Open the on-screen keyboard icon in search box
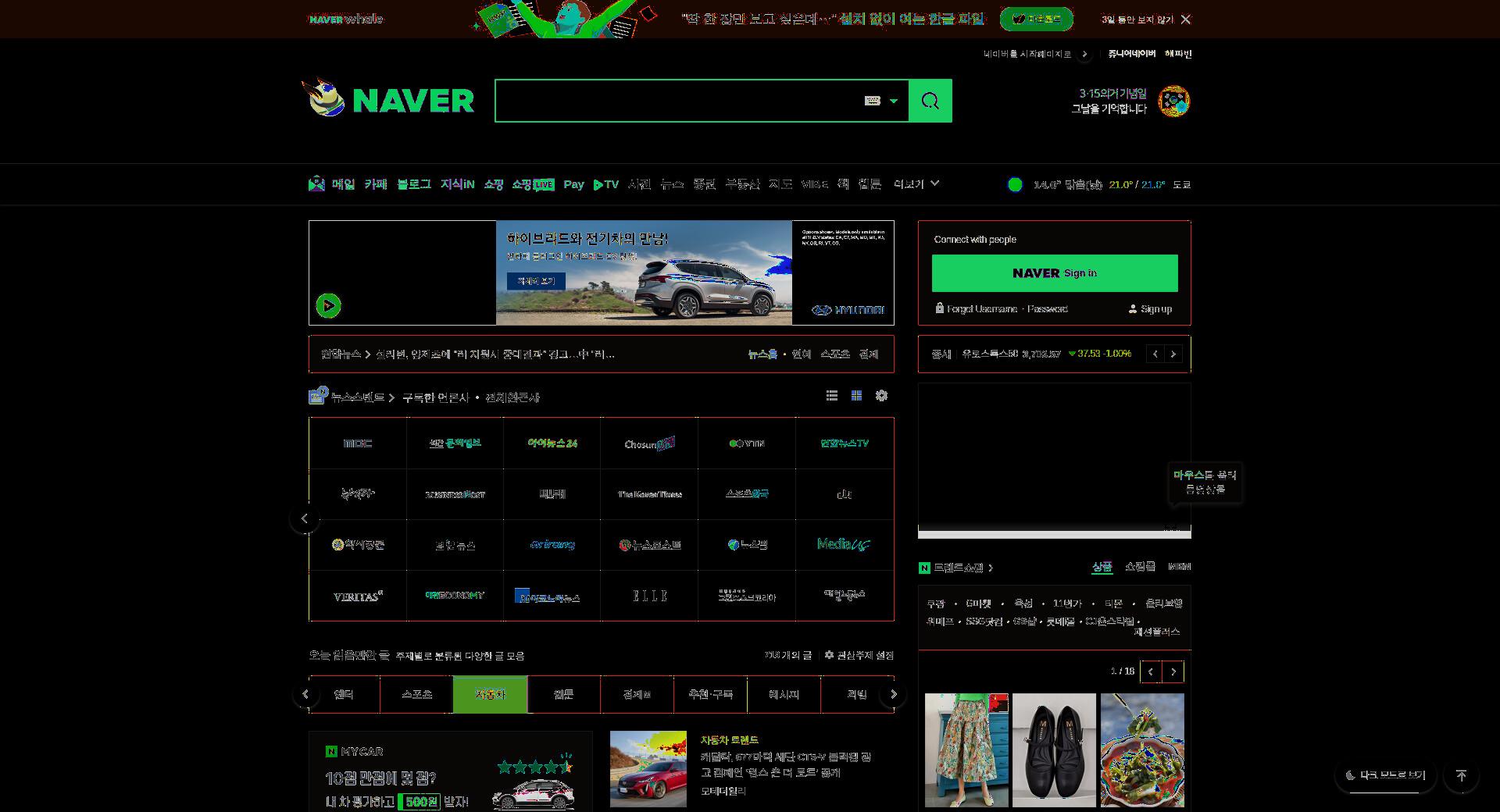 tap(873, 101)
